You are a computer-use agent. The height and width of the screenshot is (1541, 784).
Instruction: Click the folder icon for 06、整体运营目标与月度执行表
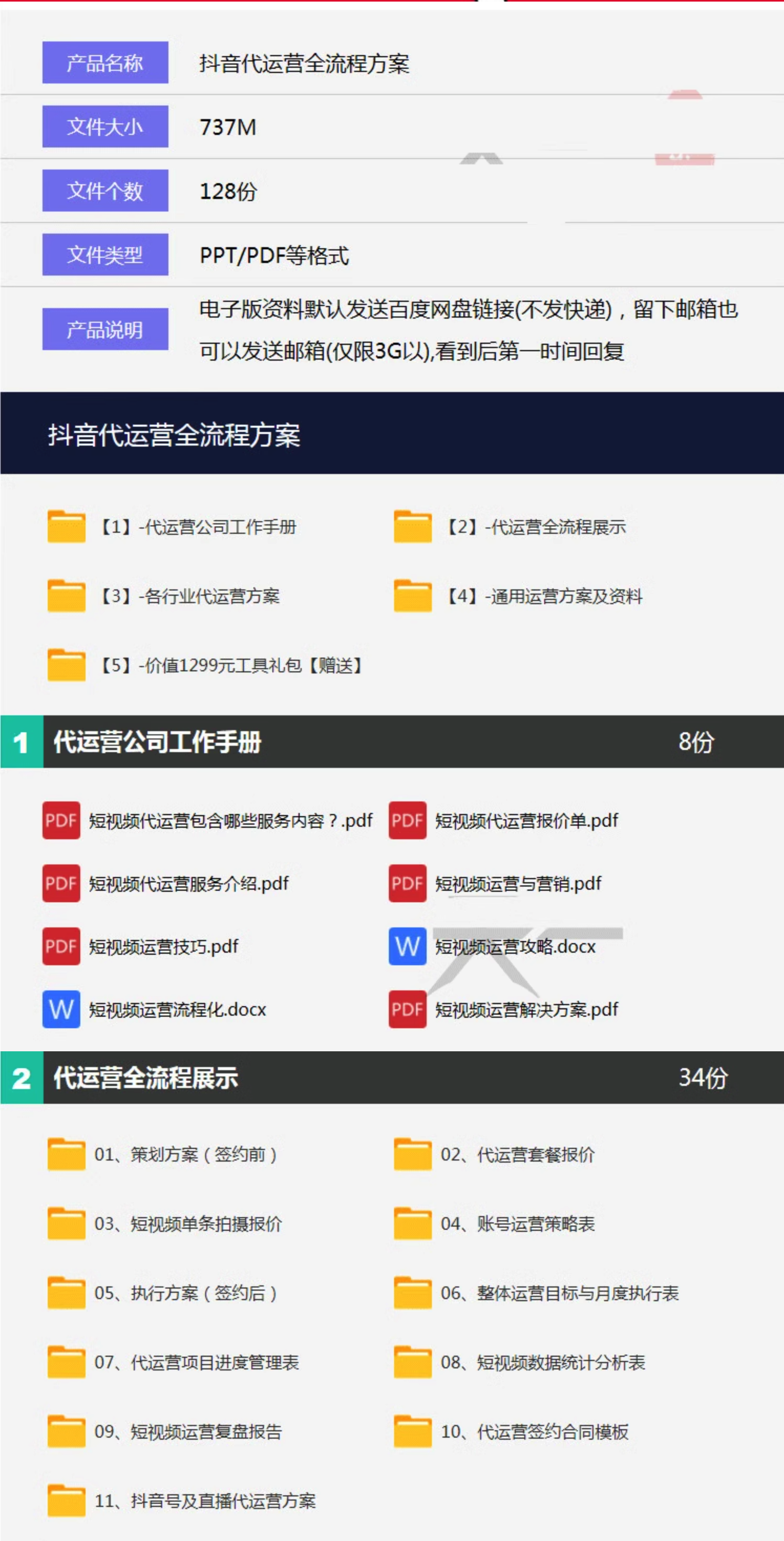pos(412,1293)
